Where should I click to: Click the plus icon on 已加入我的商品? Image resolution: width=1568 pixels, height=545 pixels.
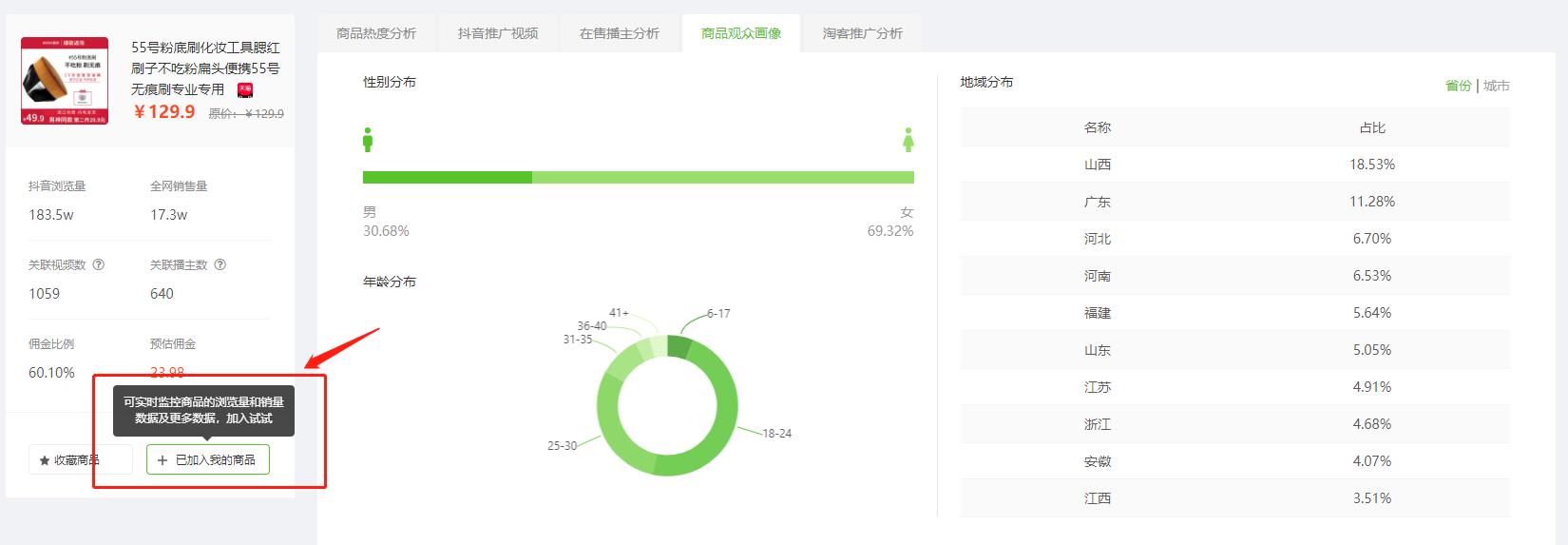[x=163, y=460]
